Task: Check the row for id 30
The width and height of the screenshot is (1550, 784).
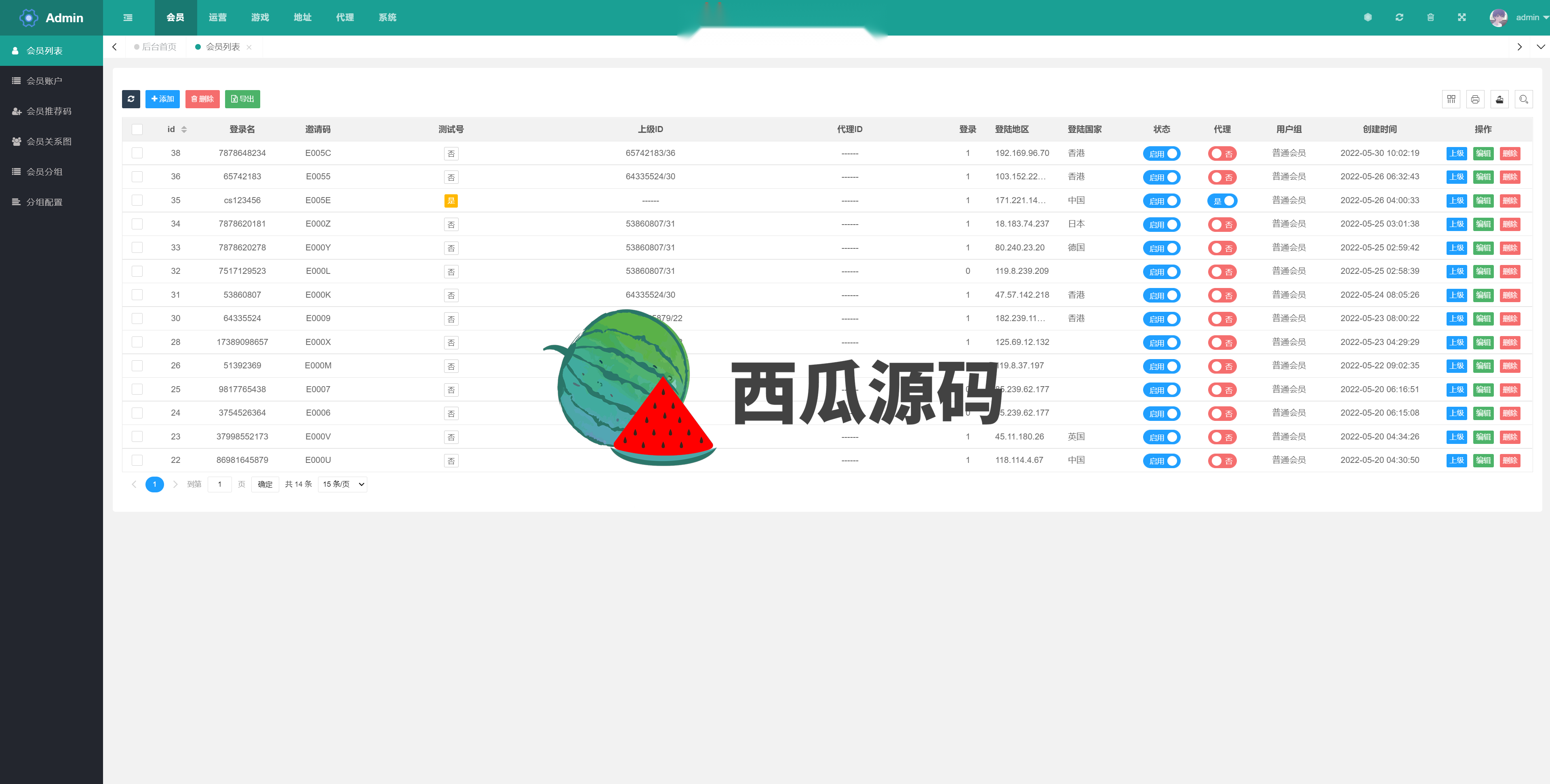Action: (x=137, y=318)
